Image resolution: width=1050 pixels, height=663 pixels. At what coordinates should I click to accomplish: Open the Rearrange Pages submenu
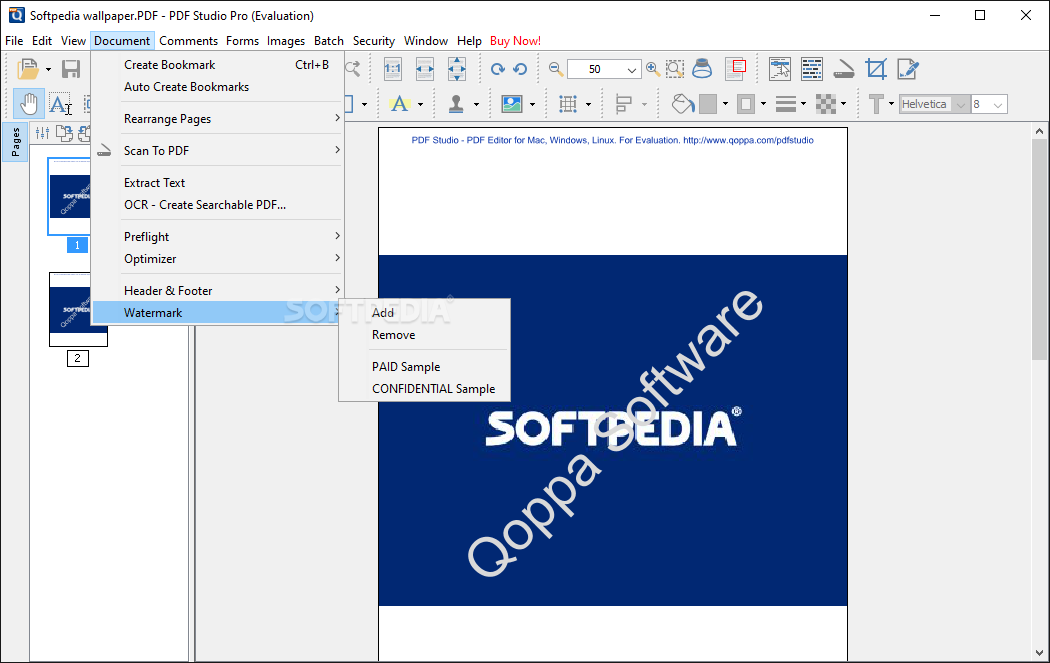coord(218,119)
